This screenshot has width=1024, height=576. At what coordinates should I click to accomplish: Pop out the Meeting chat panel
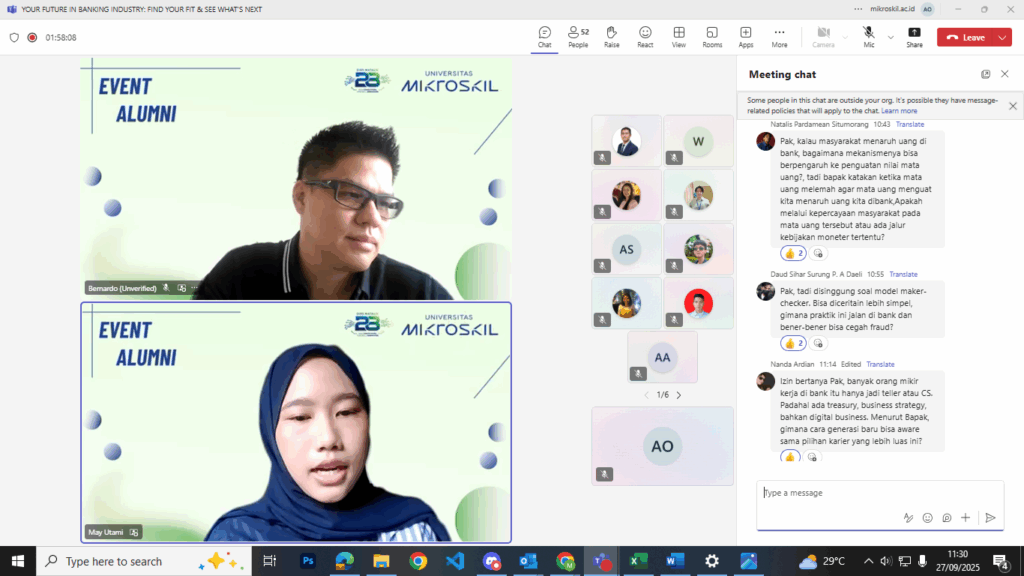tap(985, 74)
